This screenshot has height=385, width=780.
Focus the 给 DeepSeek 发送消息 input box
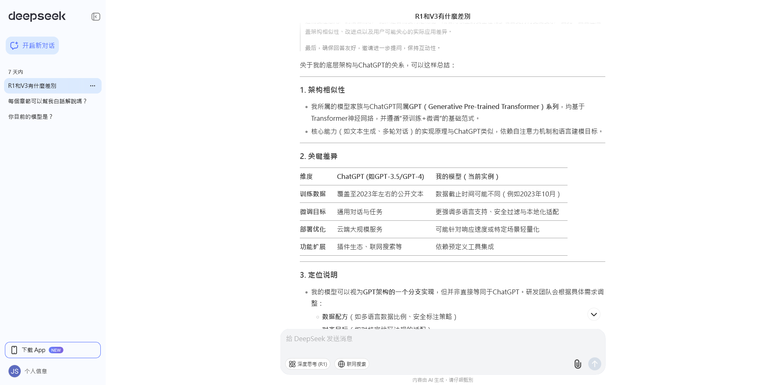[443, 339]
